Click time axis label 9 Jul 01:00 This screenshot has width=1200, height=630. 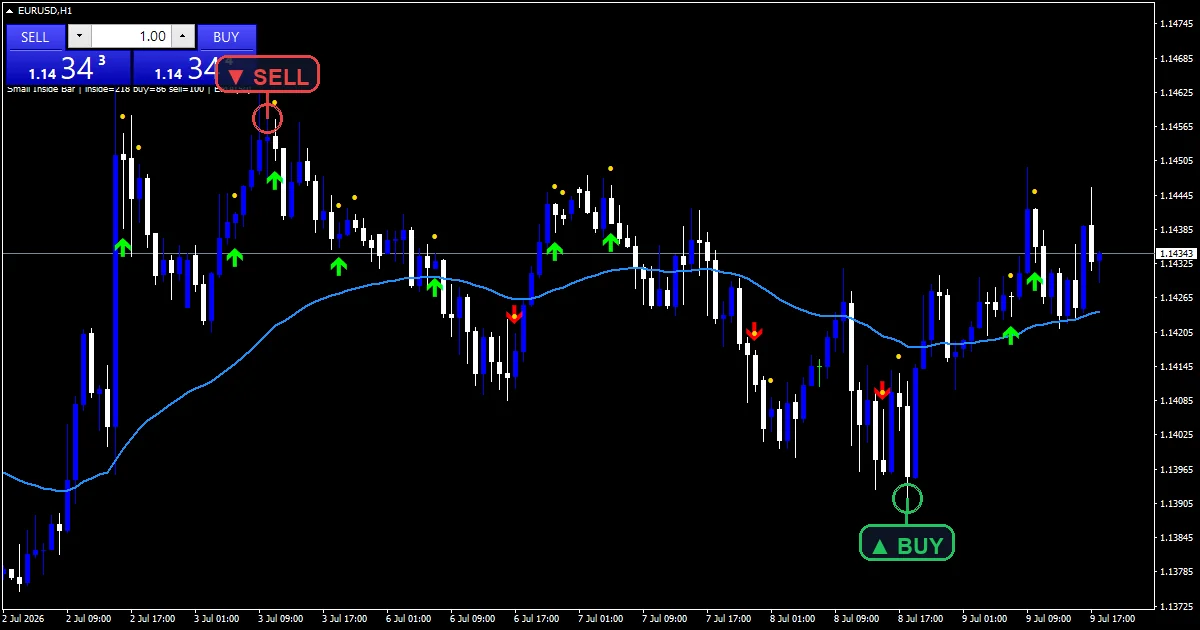986,618
